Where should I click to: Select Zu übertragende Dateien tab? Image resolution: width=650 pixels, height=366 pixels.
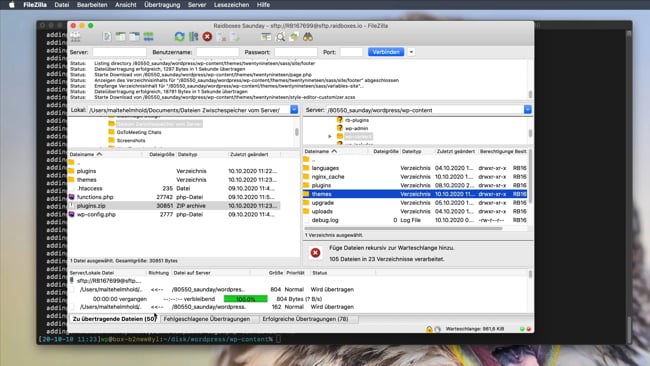pyautogui.click(x=114, y=319)
